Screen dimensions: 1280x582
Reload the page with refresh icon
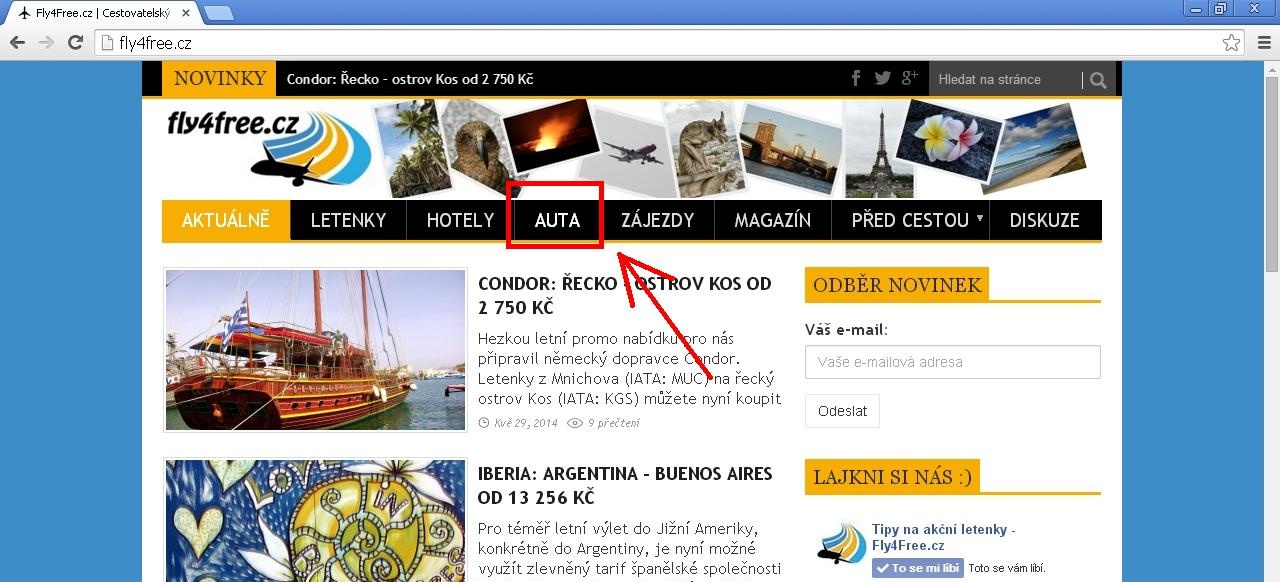75,43
